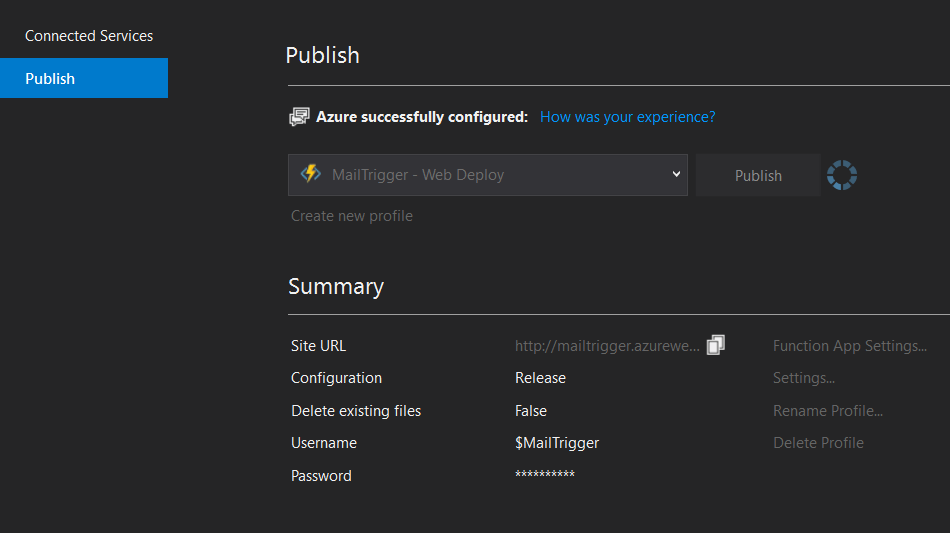This screenshot has width=950, height=533.
Task: Select the 'False' delete existing files value
Action: click(x=531, y=411)
